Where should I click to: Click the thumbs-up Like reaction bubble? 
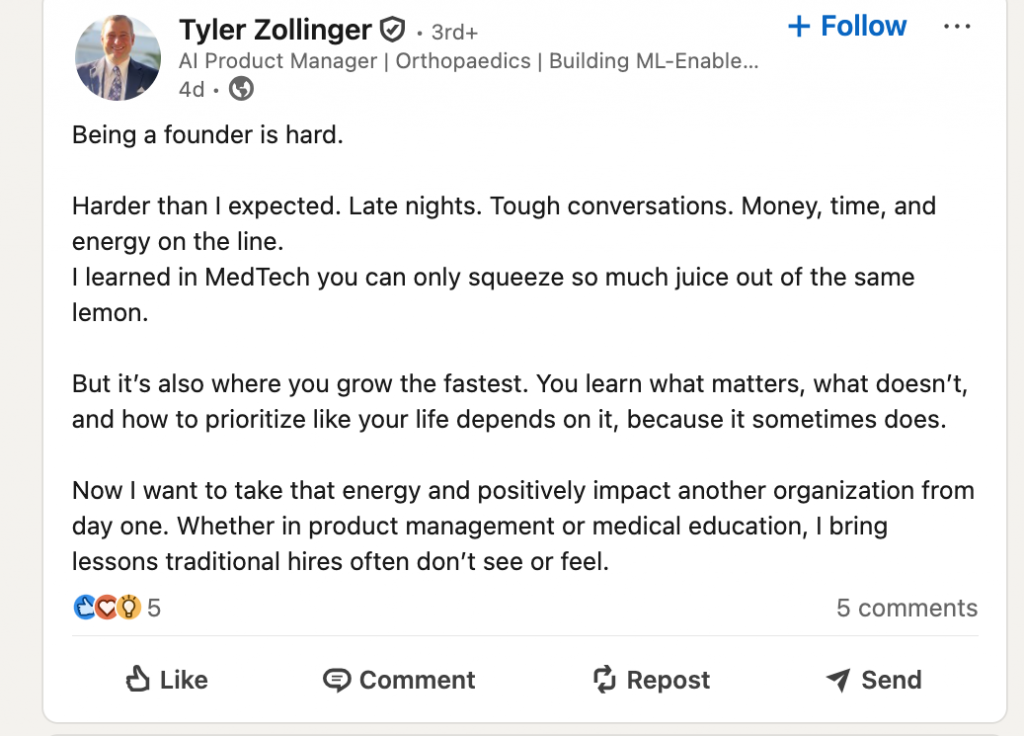[86, 607]
